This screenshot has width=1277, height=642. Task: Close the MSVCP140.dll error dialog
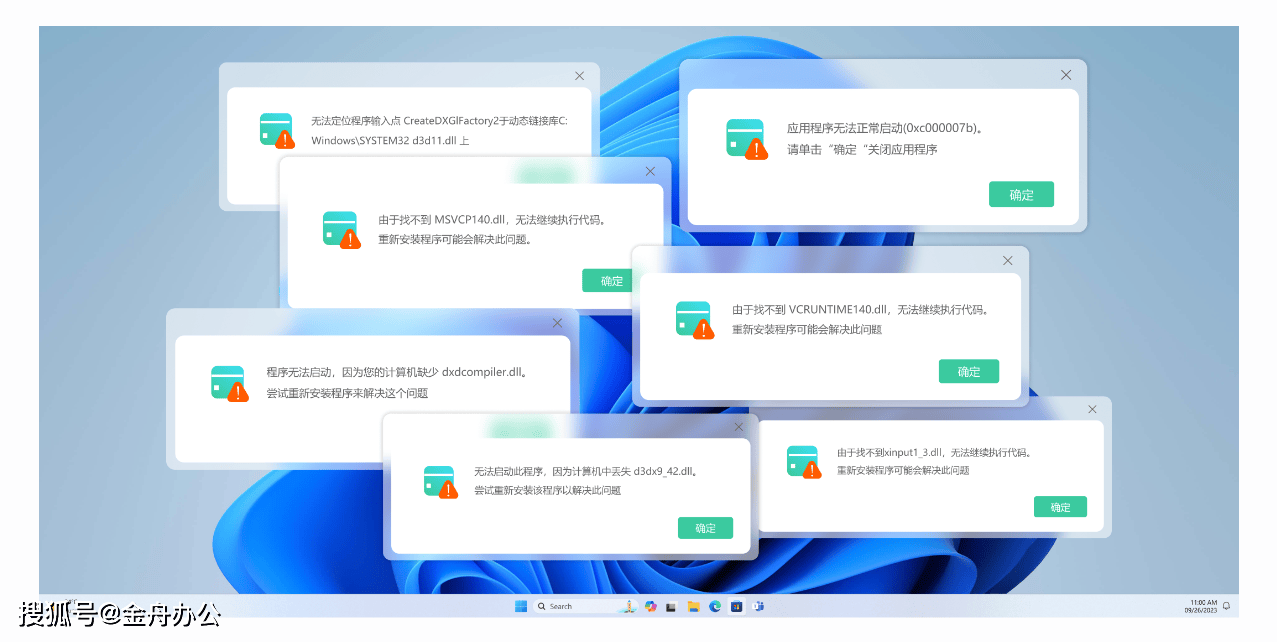pyautogui.click(x=651, y=171)
